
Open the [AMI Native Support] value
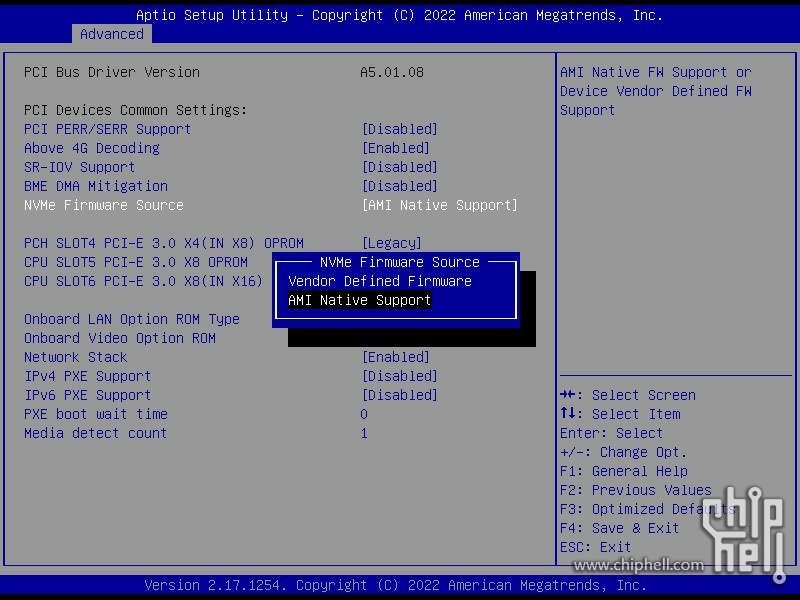[440, 205]
